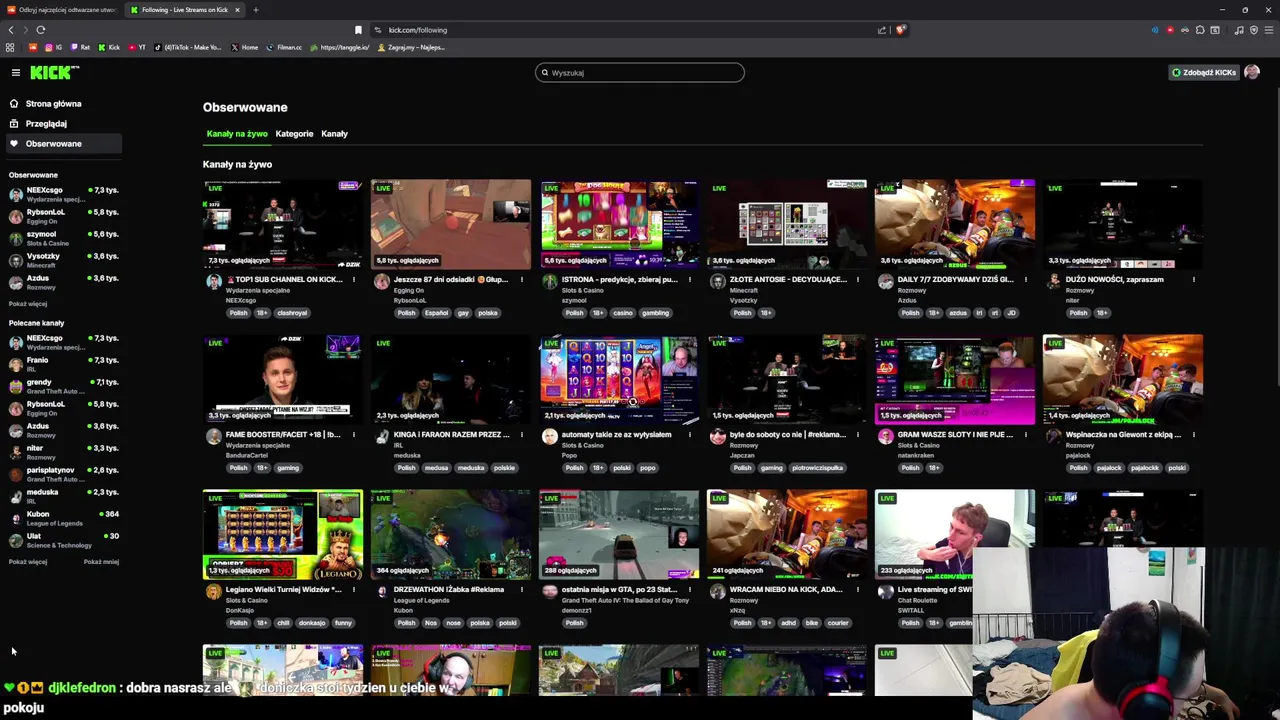This screenshot has width=1280, height=720.
Task: Open the hamburger sidebar menu beside the Kick logo
Action: tap(16, 72)
